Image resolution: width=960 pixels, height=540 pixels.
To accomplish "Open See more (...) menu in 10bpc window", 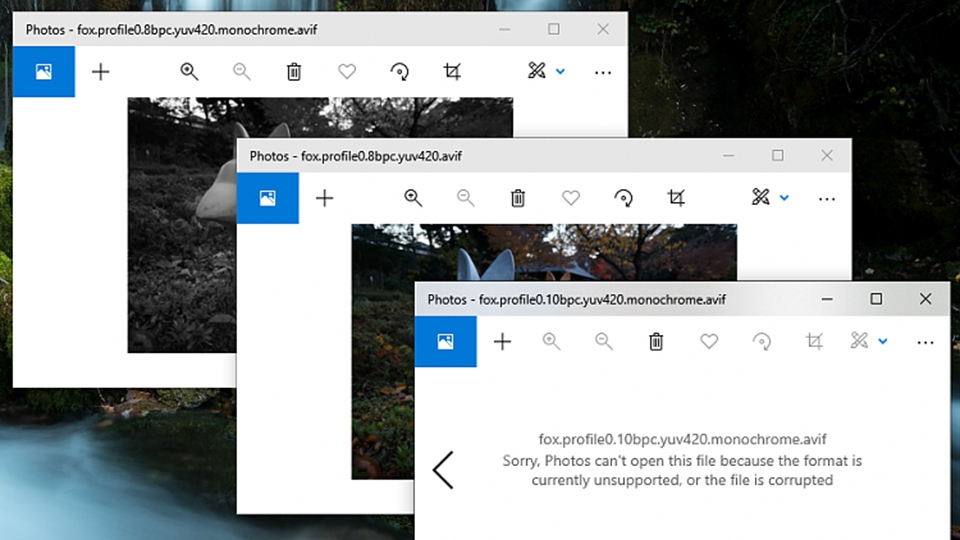I will pos(926,342).
